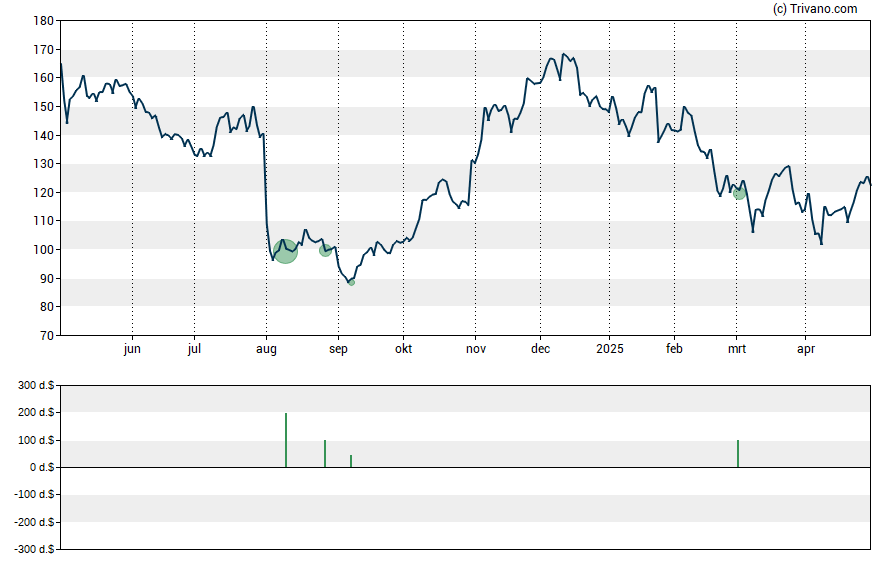
Task: Click the '0 d.$' axis label
Action: click(x=42, y=468)
